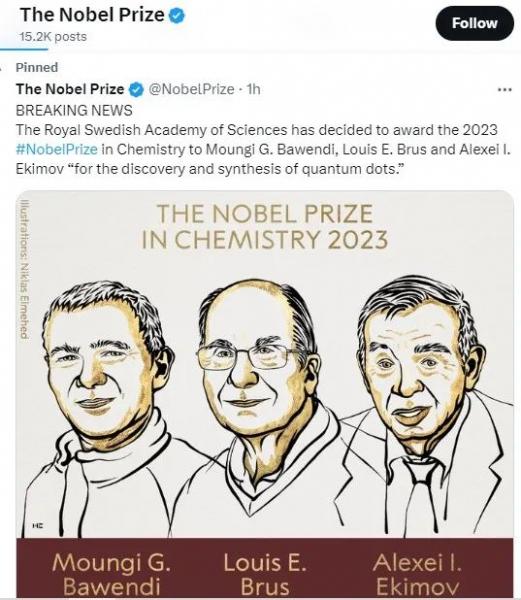This screenshot has width=521, height=600.
Task: Click verified badge next to @NobelPrize handle
Action: (136, 90)
